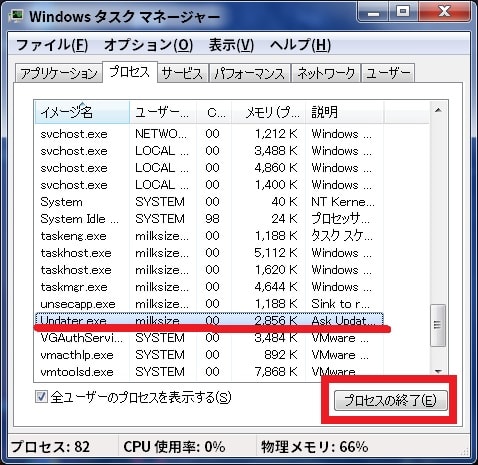Click the 物理メモリ: 66% status entry

[x=315, y=447]
